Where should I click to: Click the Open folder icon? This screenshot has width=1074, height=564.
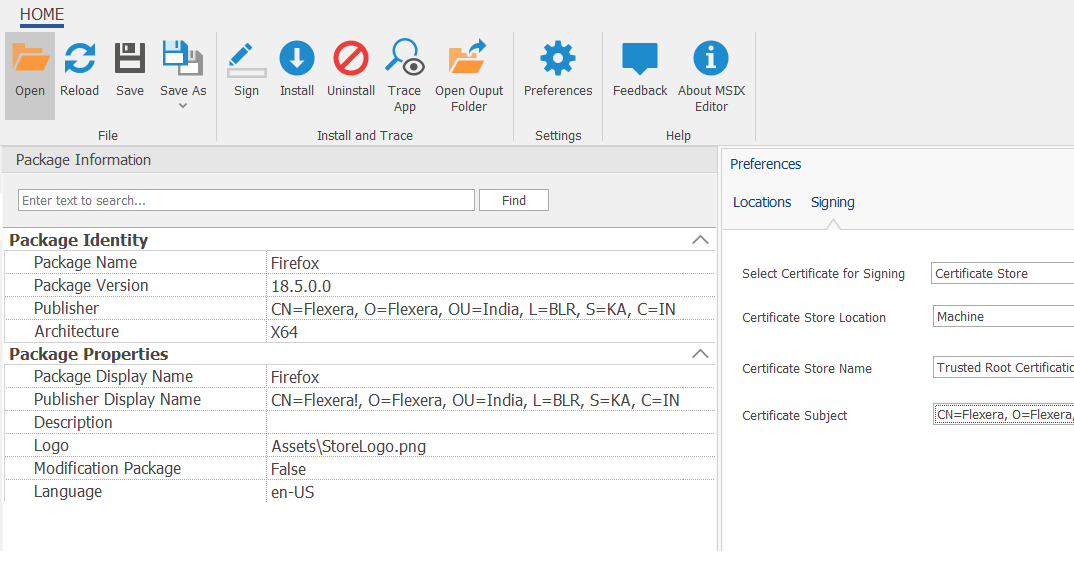coord(30,60)
